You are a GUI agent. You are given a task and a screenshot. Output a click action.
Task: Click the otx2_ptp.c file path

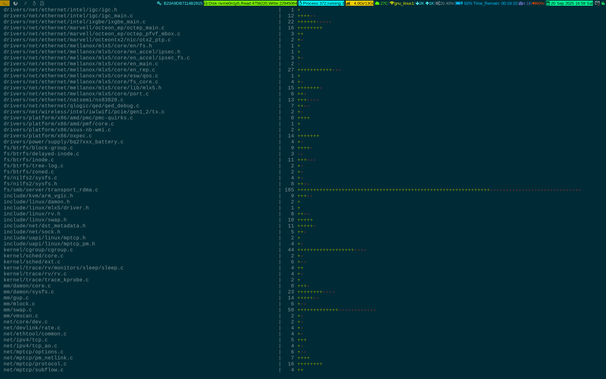pyautogui.click(x=87, y=40)
